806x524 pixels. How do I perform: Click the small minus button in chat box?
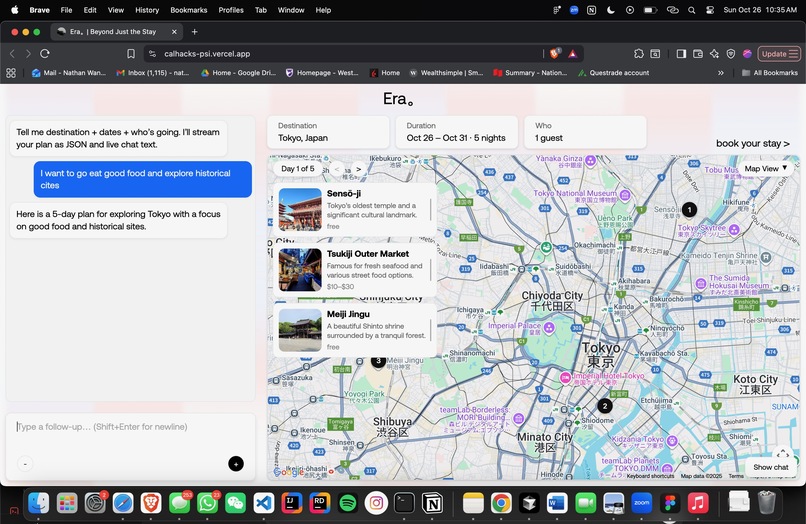pyautogui.click(x=25, y=464)
